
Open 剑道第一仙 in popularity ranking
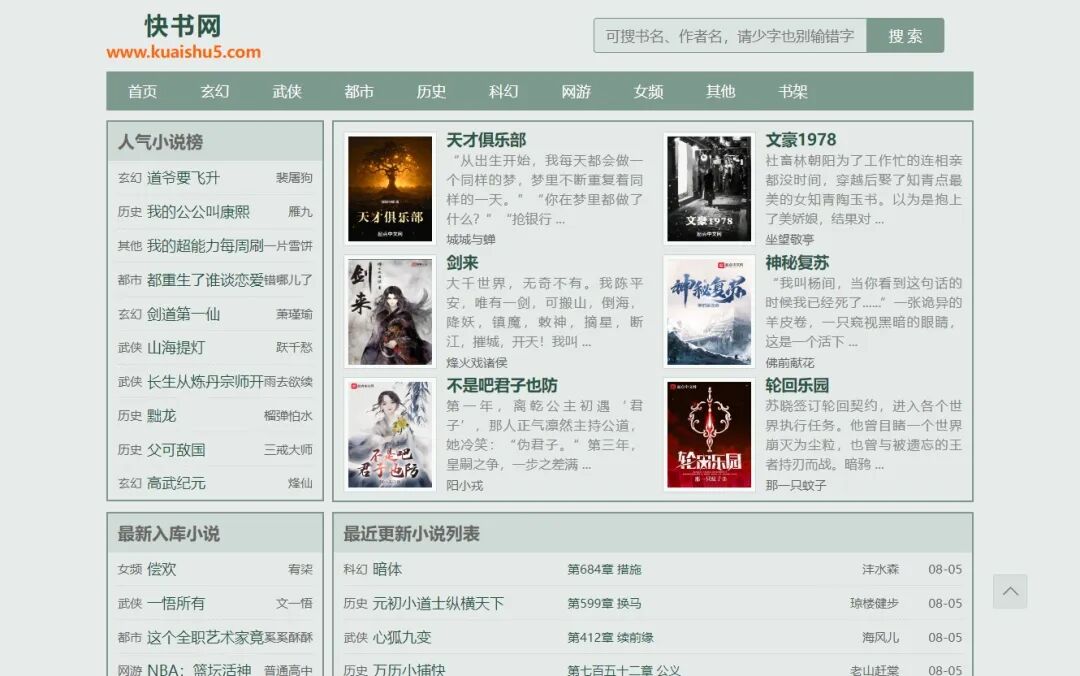pos(183,314)
